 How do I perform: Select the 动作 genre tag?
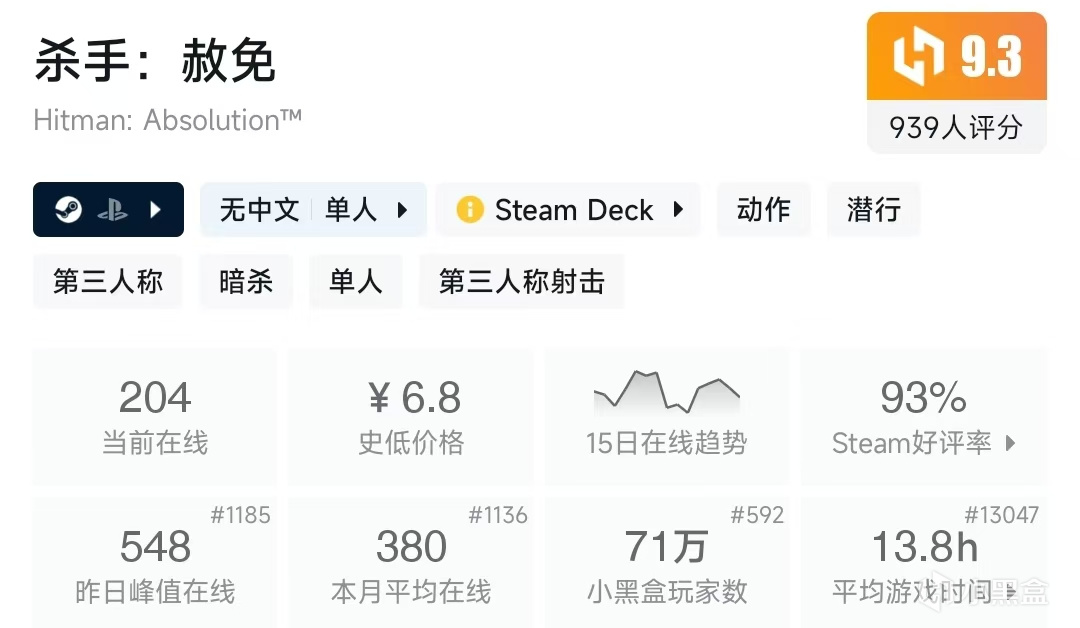763,210
